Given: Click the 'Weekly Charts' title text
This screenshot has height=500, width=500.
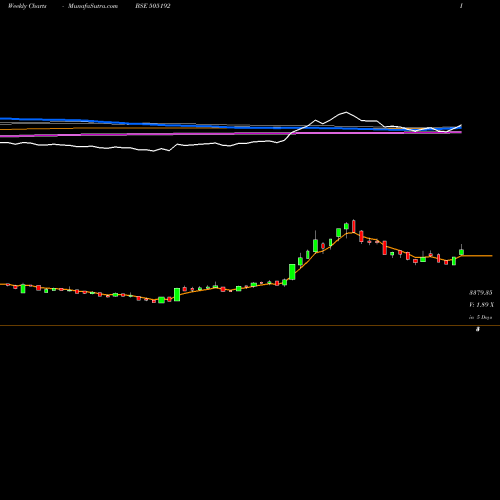Looking at the screenshot, I should click(27, 6).
